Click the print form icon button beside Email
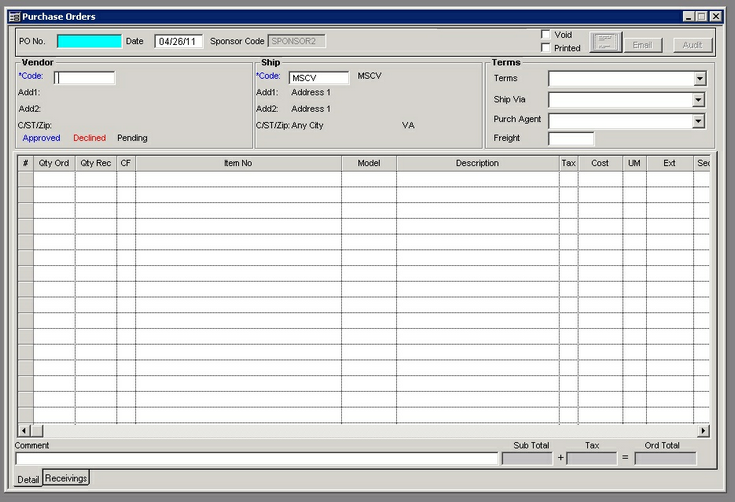Screen dimensions: 735x502 (604, 42)
